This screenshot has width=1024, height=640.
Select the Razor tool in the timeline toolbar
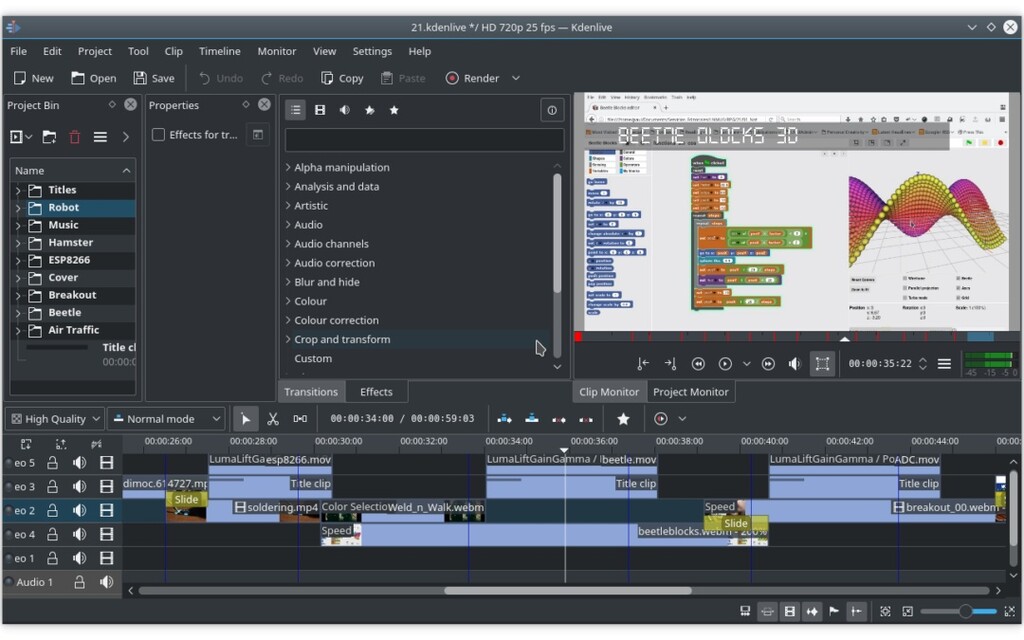[x=272, y=418]
